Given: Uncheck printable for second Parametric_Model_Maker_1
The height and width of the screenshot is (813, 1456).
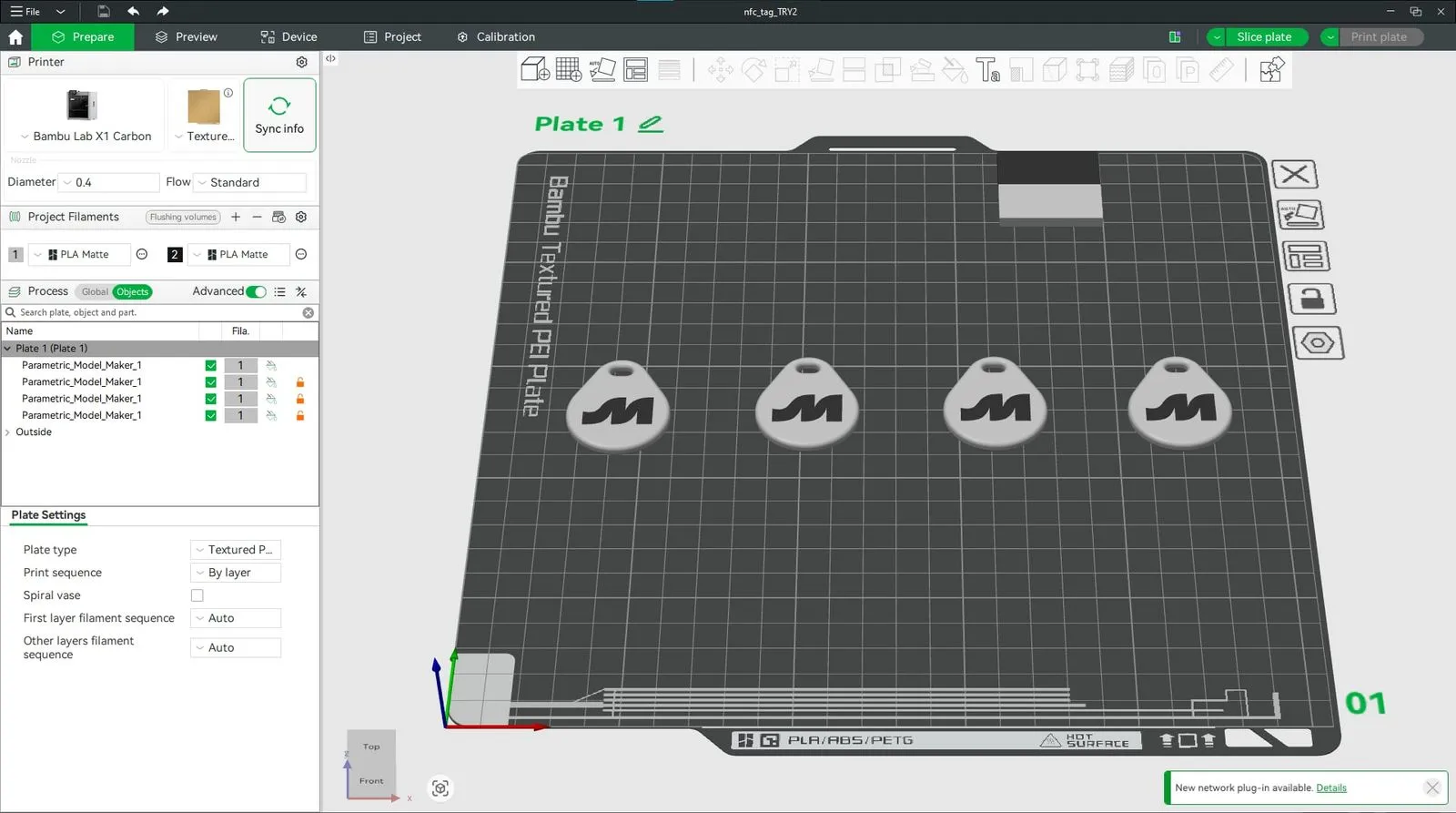Looking at the screenshot, I should pyautogui.click(x=211, y=382).
